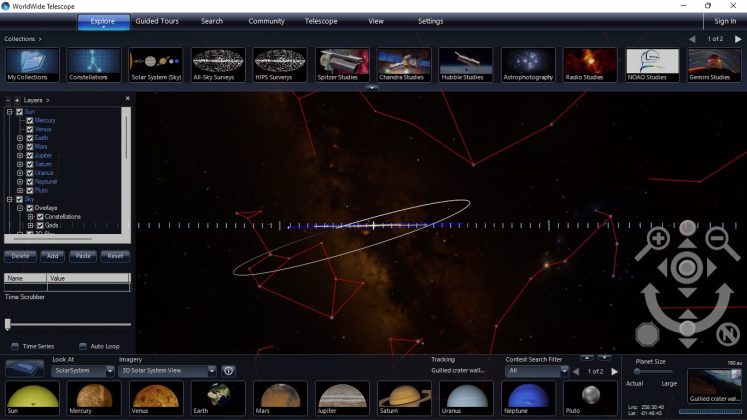Open the Look At dropdown showing SolarSystem
747x420 pixels.
pyautogui.click(x=83, y=371)
